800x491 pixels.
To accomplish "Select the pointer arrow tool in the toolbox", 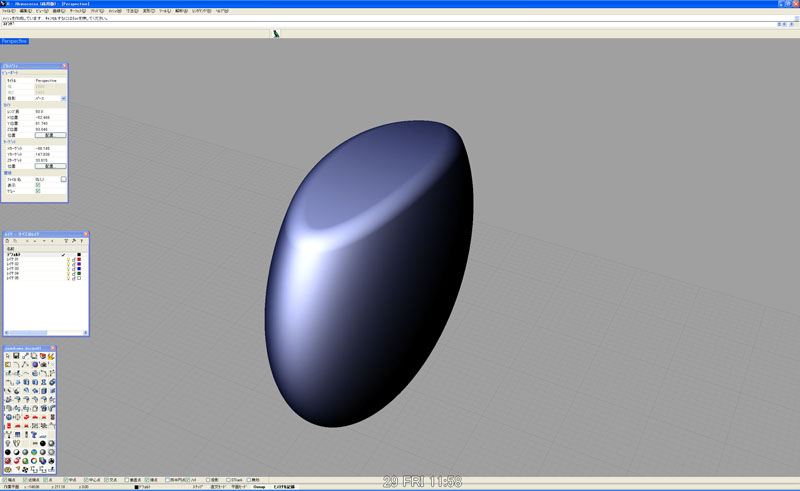I will click(8, 357).
